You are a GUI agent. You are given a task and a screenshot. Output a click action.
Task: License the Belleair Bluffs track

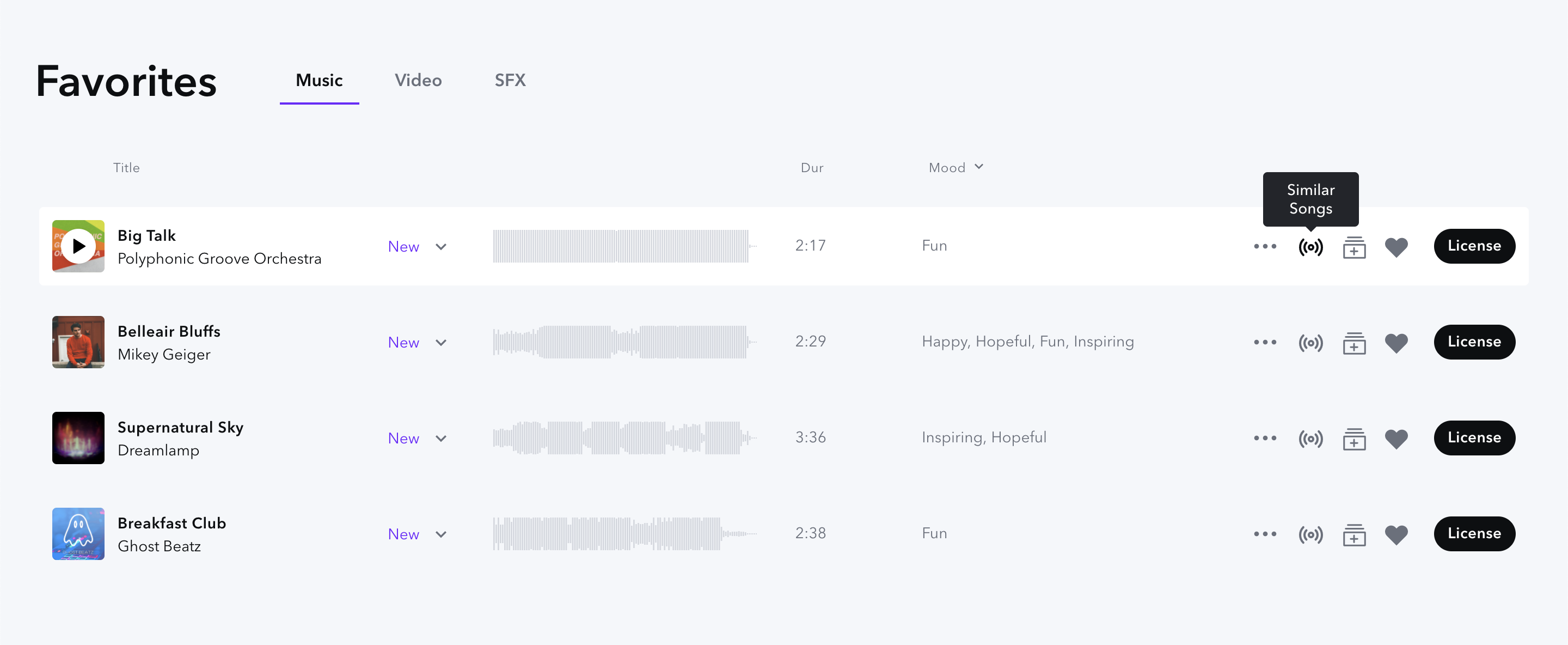coord(1474,342)
